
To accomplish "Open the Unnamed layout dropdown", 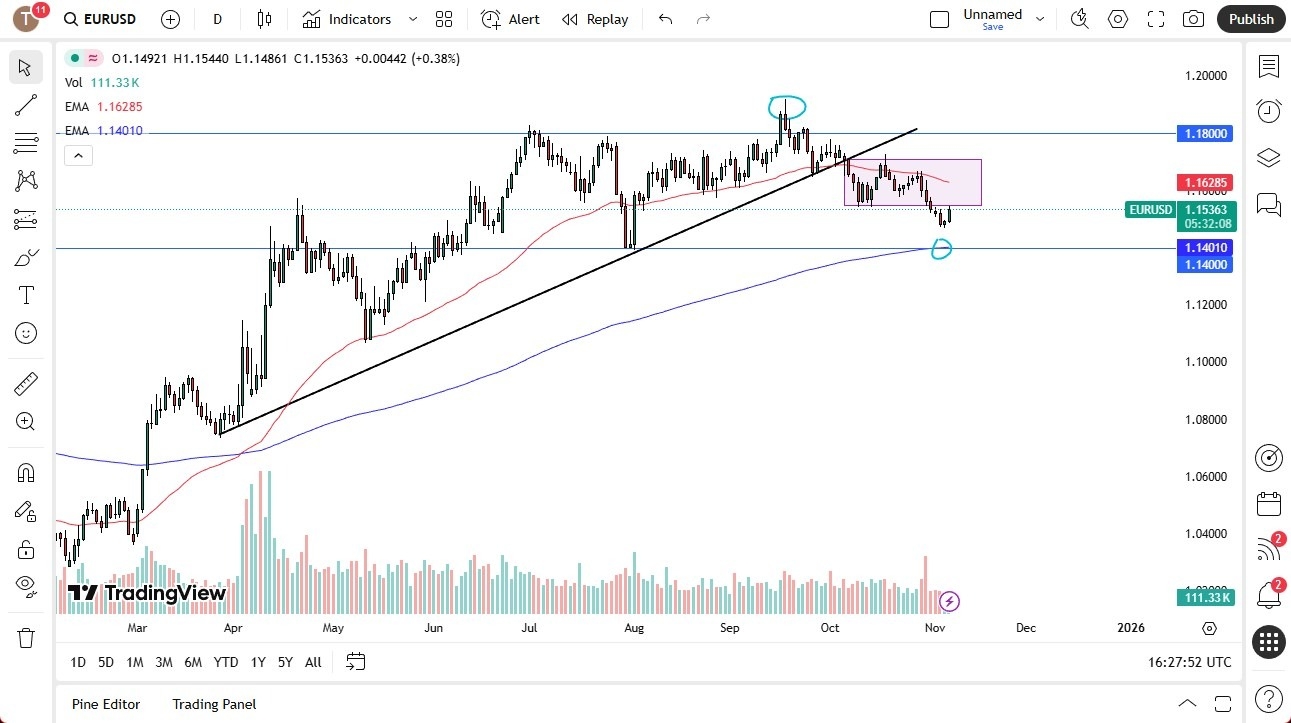I will pyautogui.click(x=1039, y=18).
